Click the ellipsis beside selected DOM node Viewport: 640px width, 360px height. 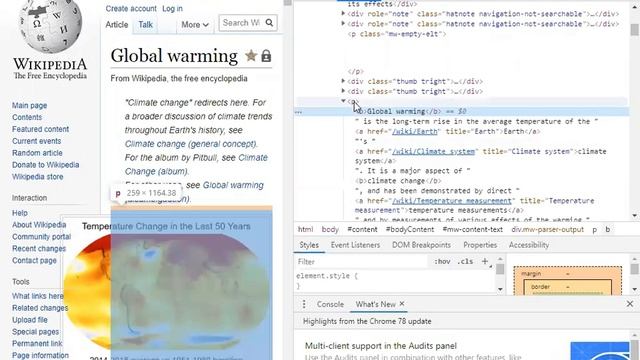(298, 112)
